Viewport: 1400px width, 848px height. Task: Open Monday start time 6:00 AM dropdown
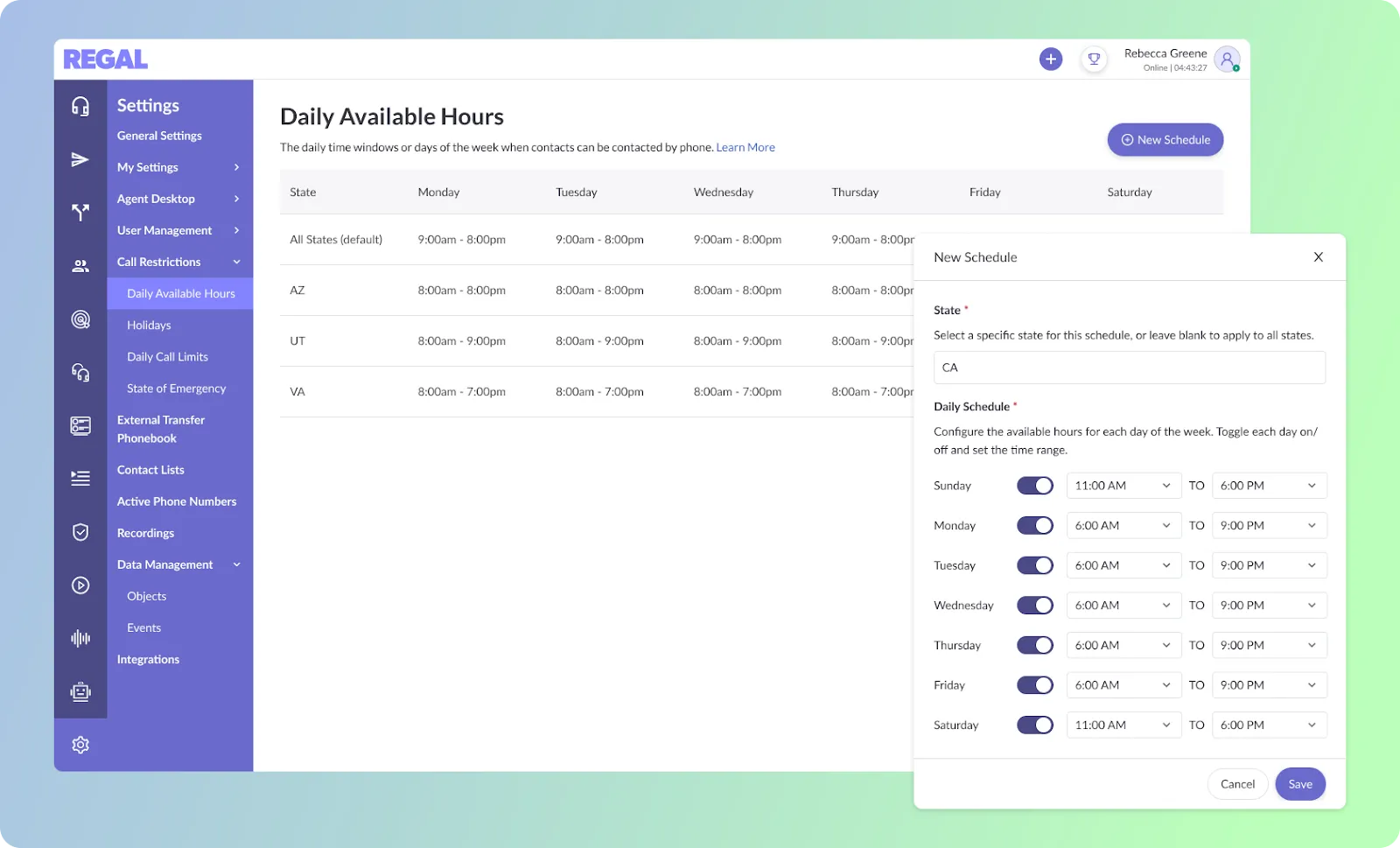1124,526
